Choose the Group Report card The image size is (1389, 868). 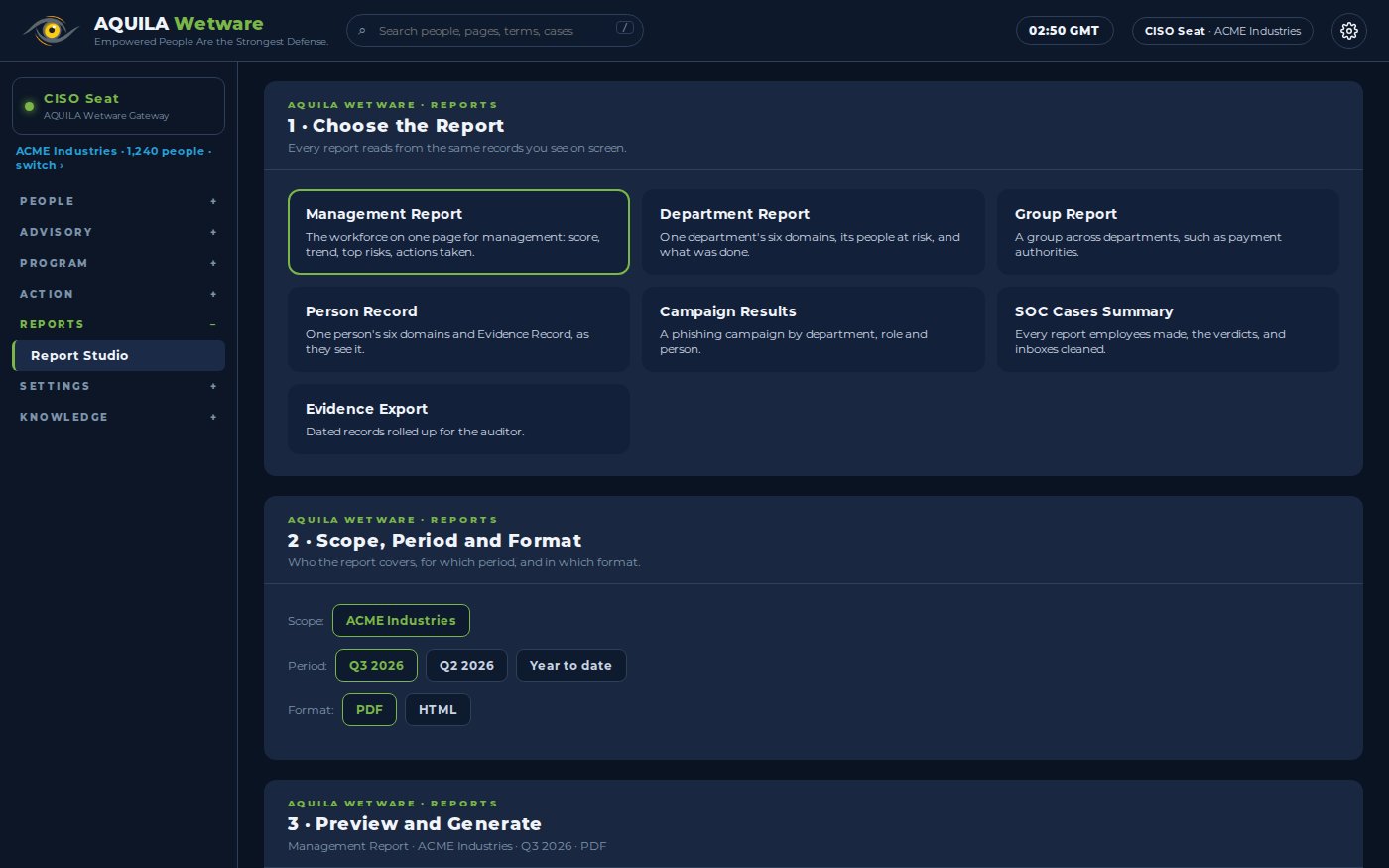coord(1168,232)
